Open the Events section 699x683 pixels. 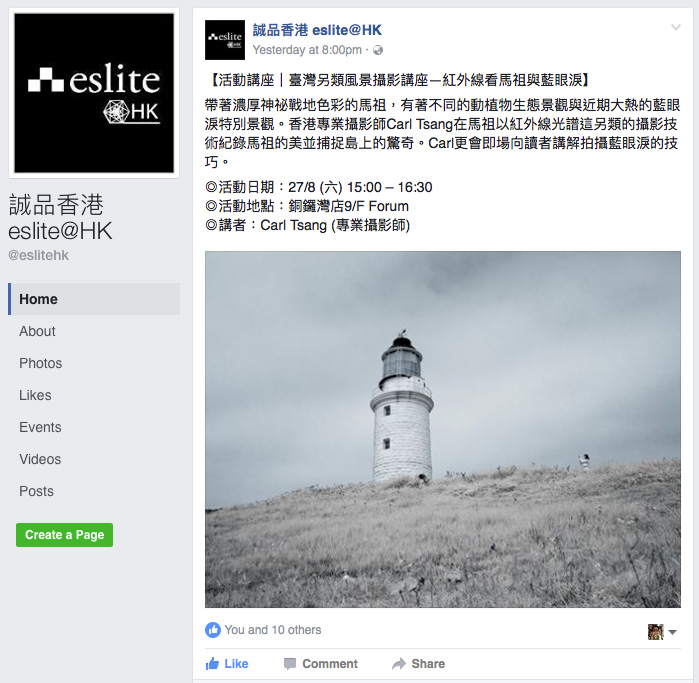[40, 427]
